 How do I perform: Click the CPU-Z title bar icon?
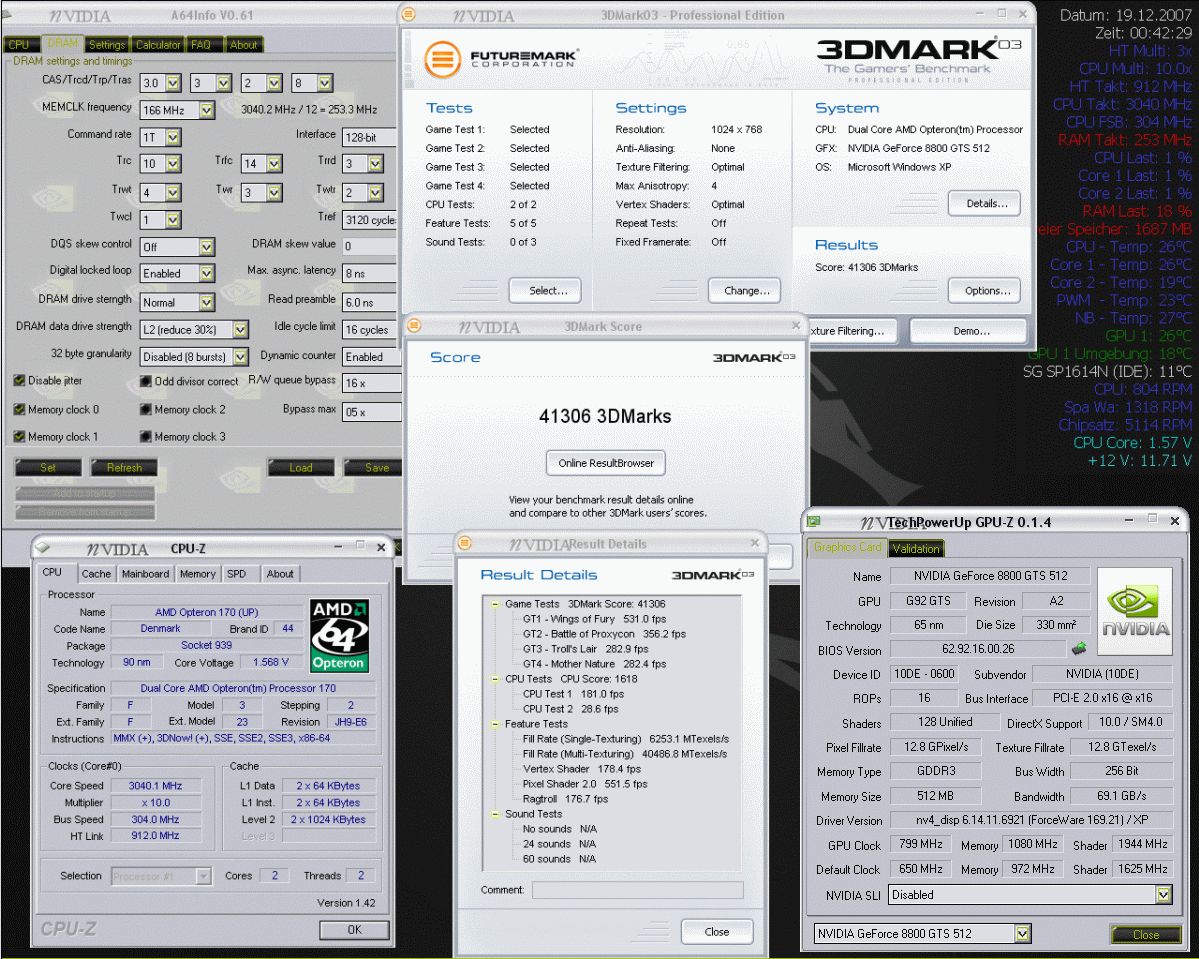pyautogui.click(x=43, y=548)
